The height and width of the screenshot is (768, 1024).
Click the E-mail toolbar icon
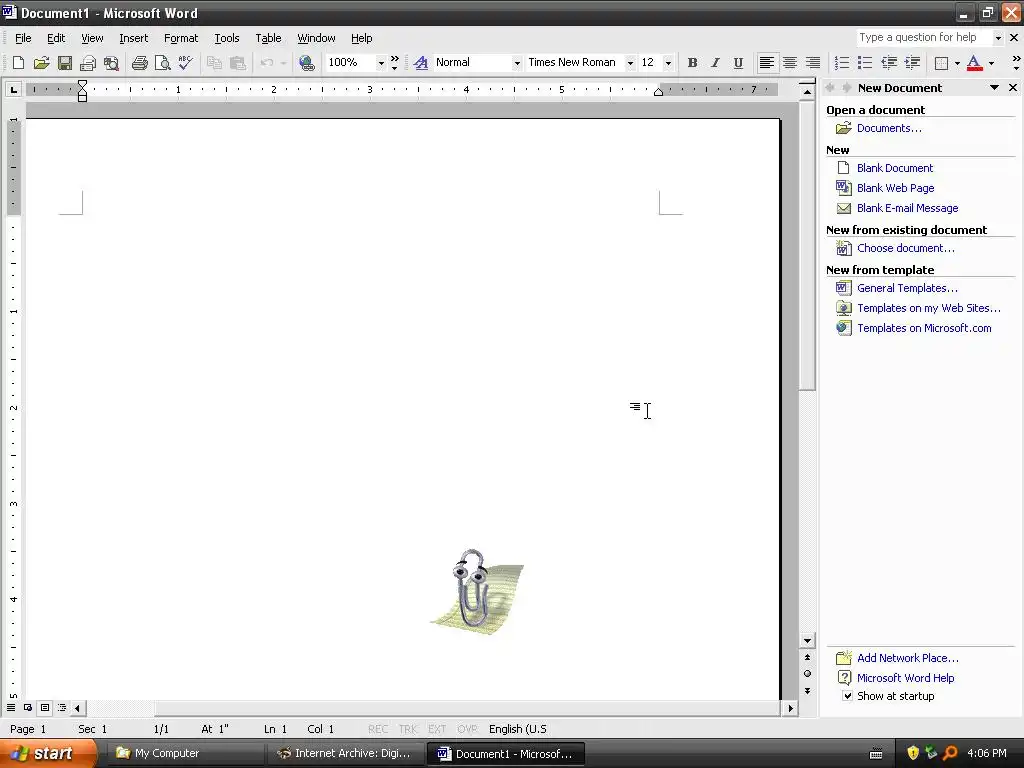point(88,63)
